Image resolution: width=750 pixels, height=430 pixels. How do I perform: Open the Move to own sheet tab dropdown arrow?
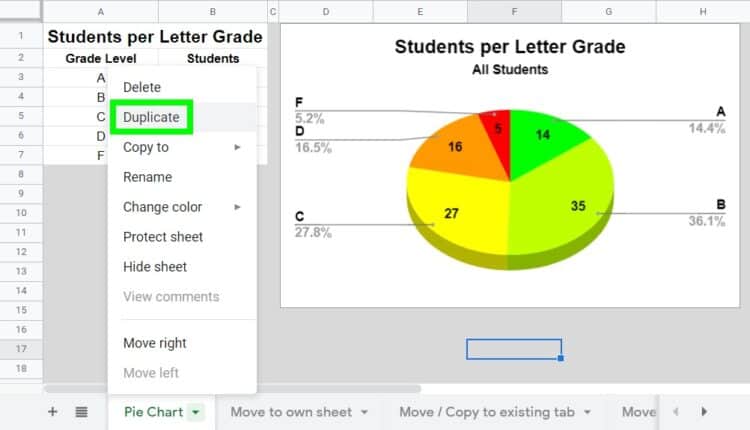(364, 412)
